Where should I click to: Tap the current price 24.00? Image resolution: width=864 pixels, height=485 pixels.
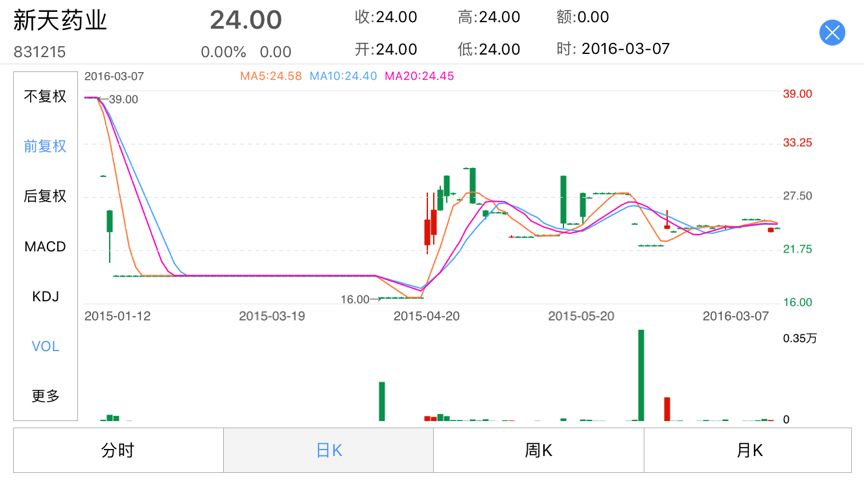246,20
